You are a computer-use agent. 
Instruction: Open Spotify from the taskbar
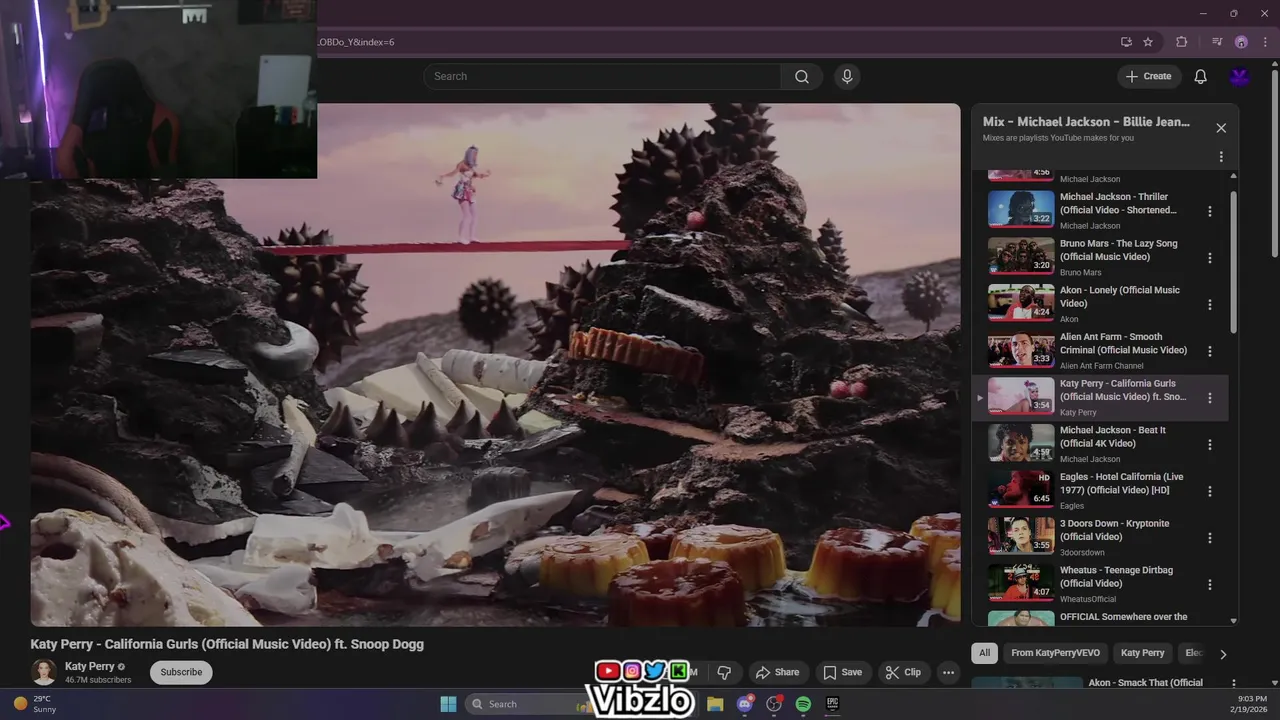(x=803, y=704)
